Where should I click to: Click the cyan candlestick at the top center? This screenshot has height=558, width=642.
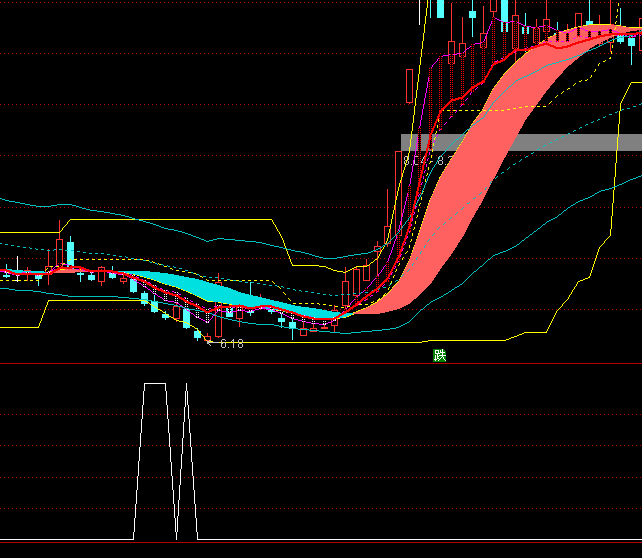click(x=439, y=9)
